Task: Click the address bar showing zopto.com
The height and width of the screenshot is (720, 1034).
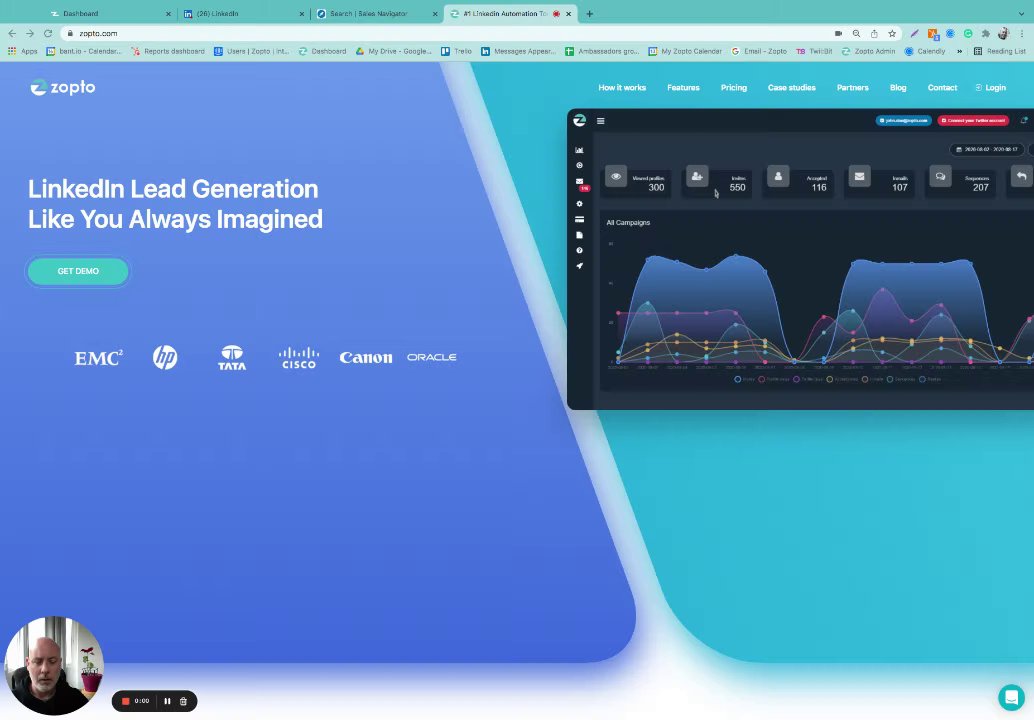Action: [448, 33]
